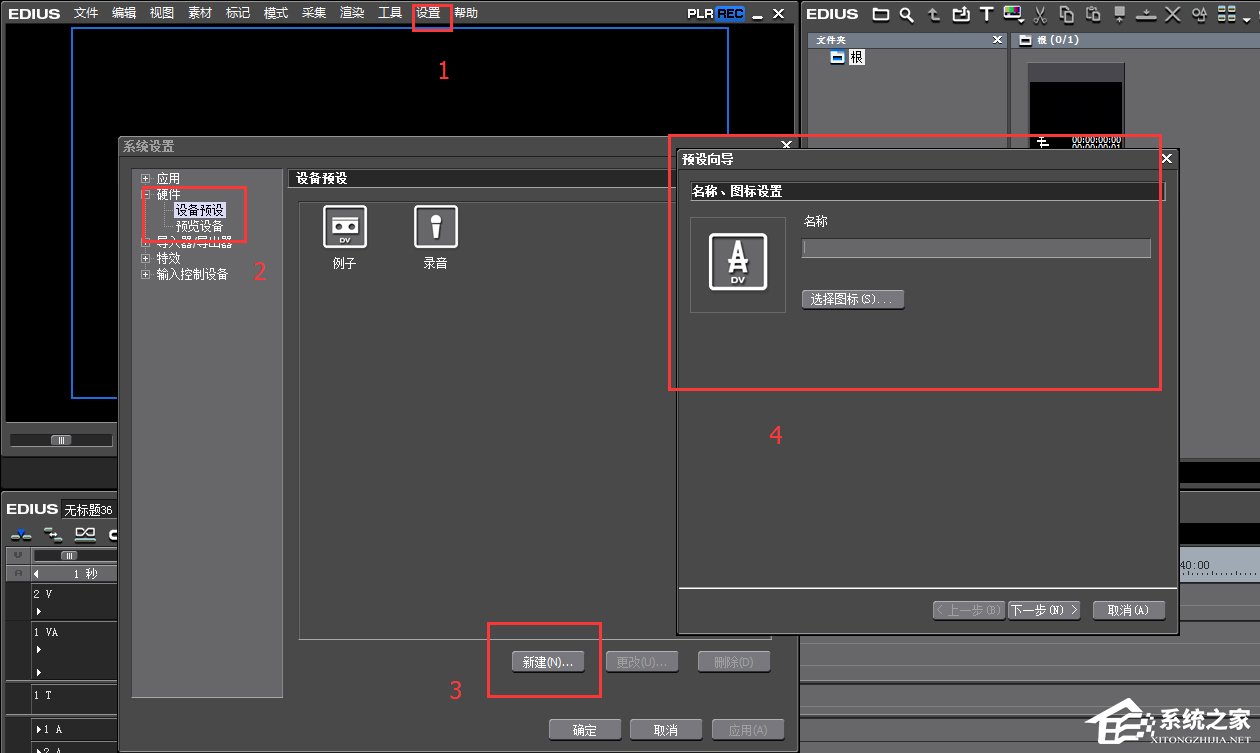This screenshot has width=1260, height=753.
Task: Click the color bars new clip icon
Action: click(1013, 14)
